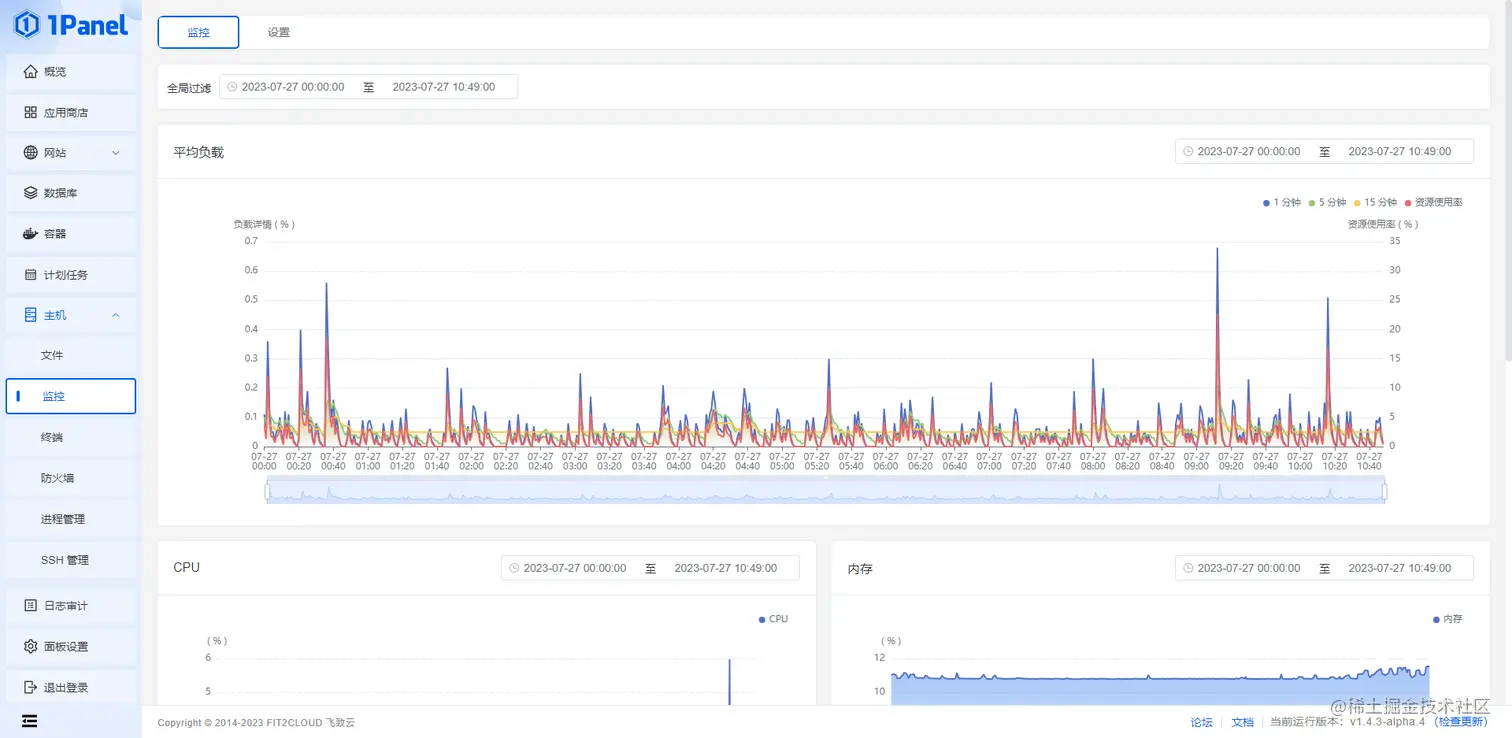Click the 1Panel logo icon
This screenshot has height=738, width=1512.
[x=26, y=25]
